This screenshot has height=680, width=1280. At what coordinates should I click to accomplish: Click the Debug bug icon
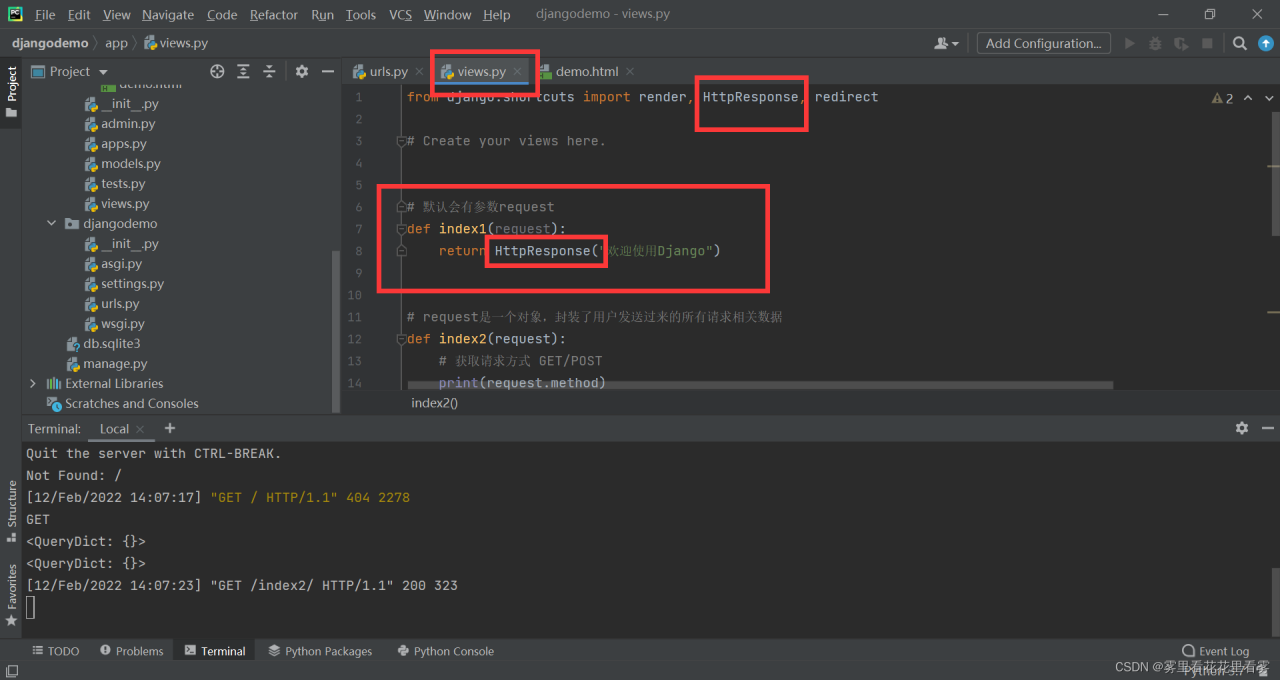[1156, 43]
